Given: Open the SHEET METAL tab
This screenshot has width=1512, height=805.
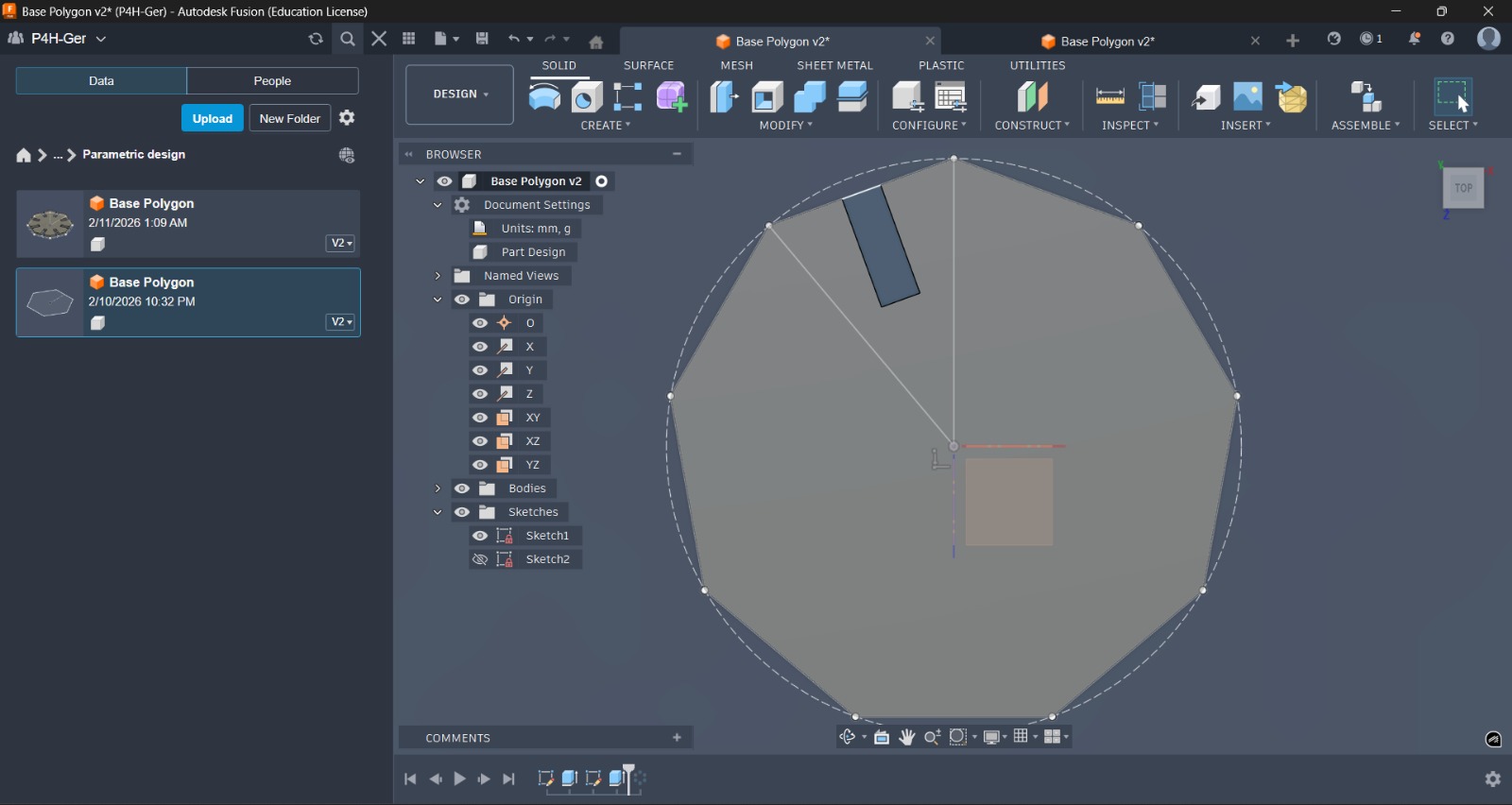Looking at the screenshot, I should (835, 66).
